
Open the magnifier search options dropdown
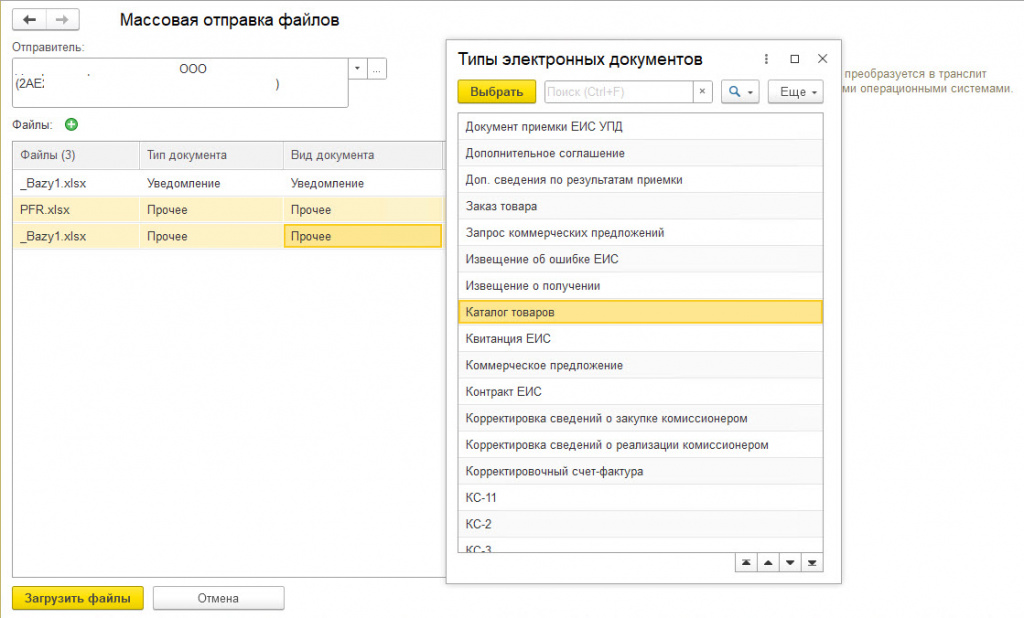(741, 92)
